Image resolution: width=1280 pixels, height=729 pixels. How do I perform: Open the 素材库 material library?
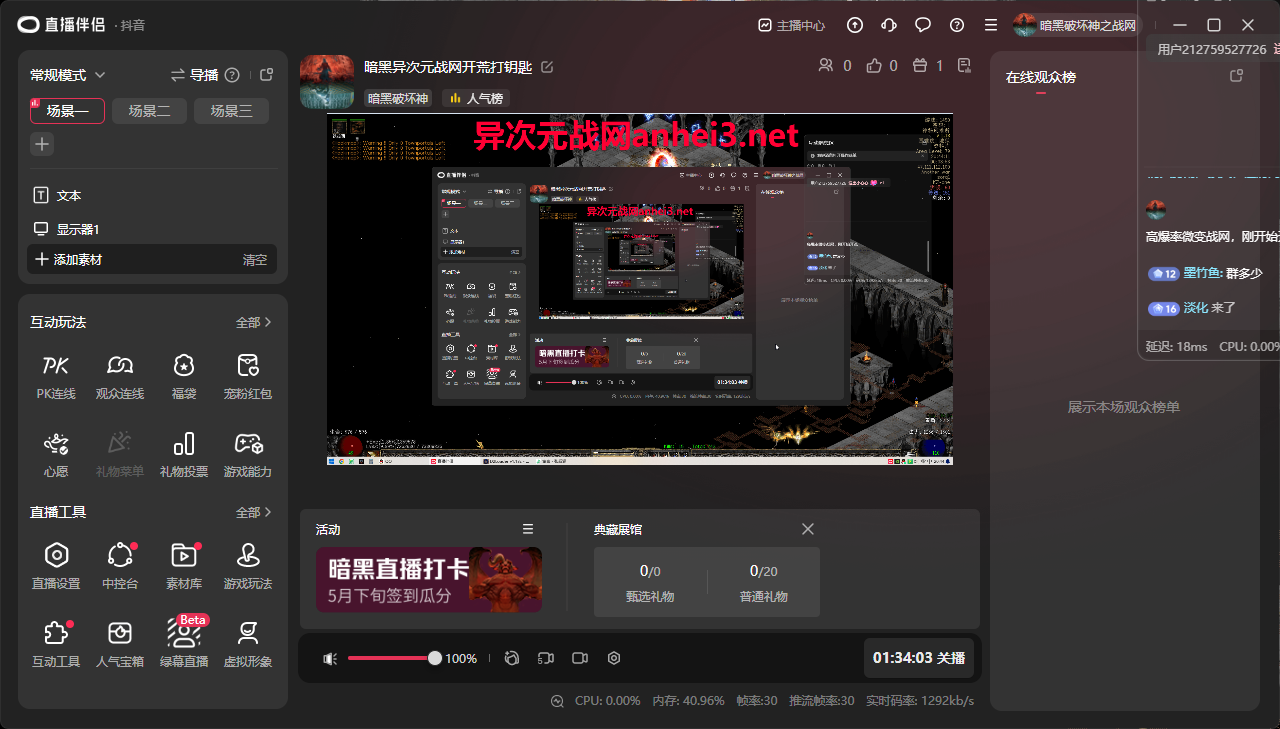(x=184, y=566)
